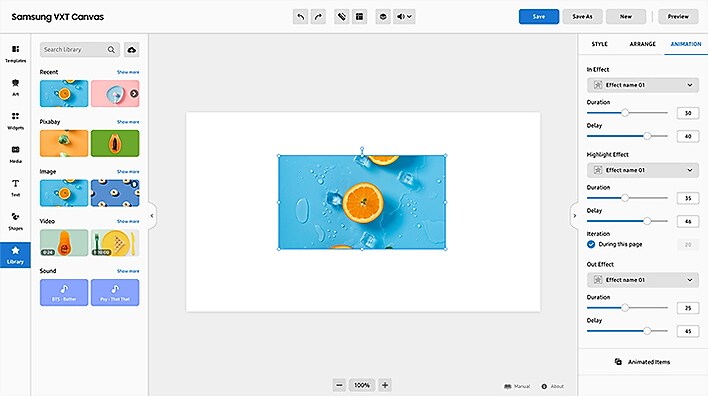Select the Library star icon in the sidebar

tap(15, 251)
